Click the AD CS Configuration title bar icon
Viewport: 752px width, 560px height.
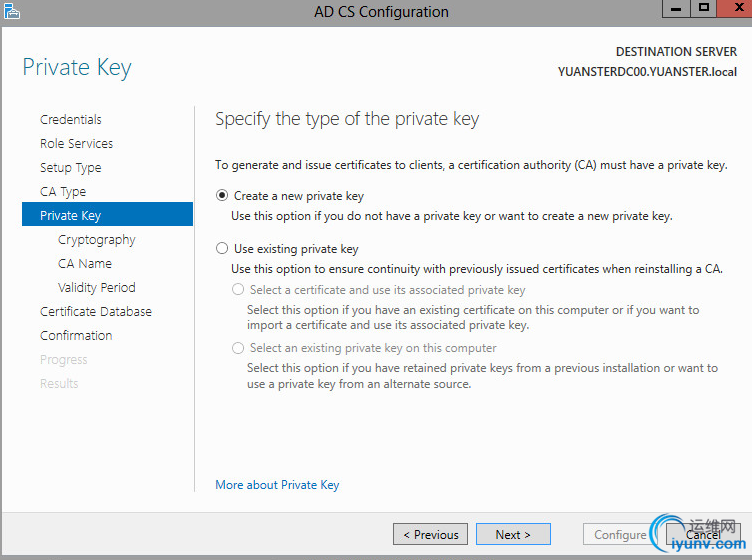[x=12, y=12]
